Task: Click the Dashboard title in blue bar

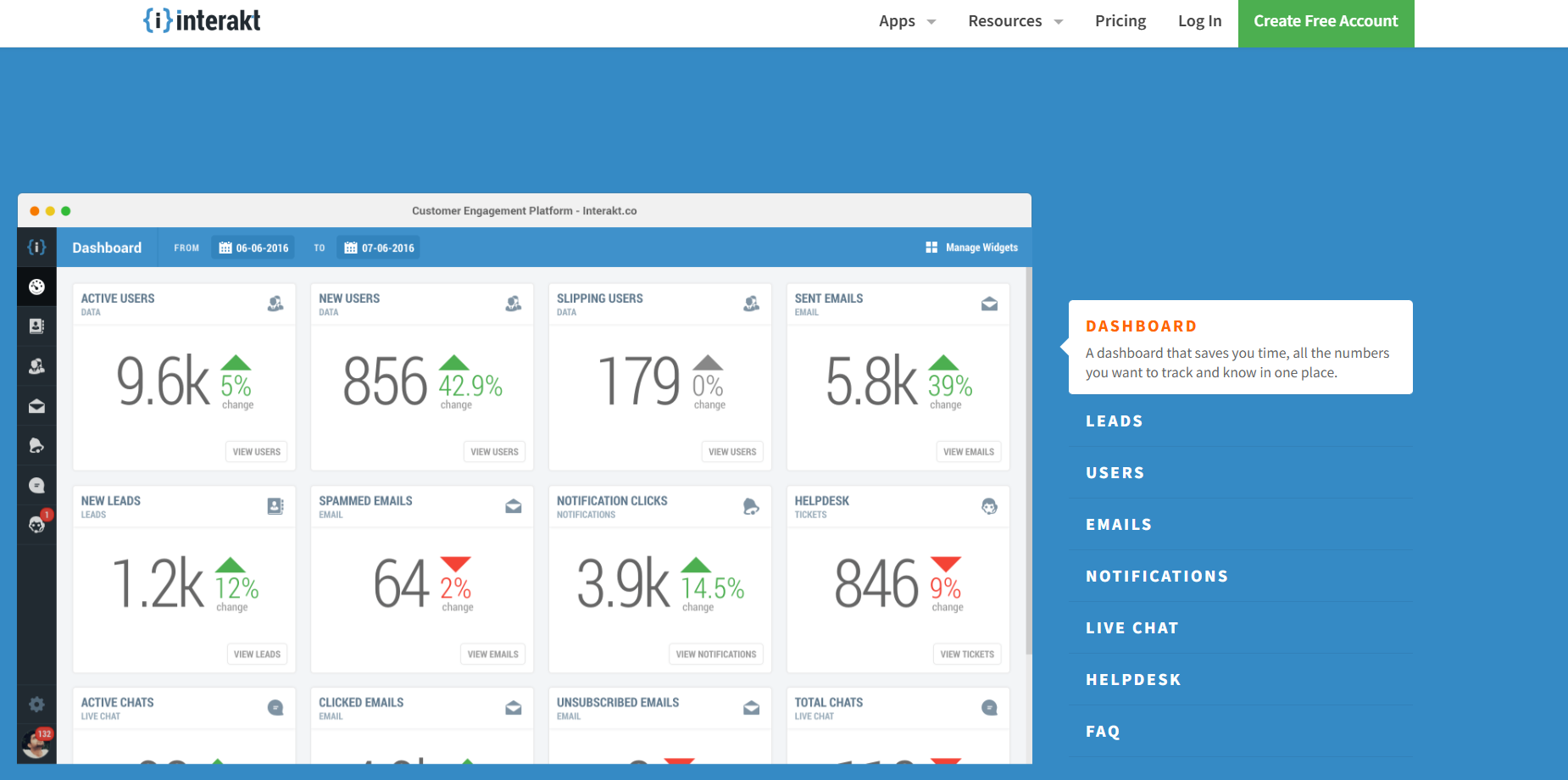Action: [107, 248]
